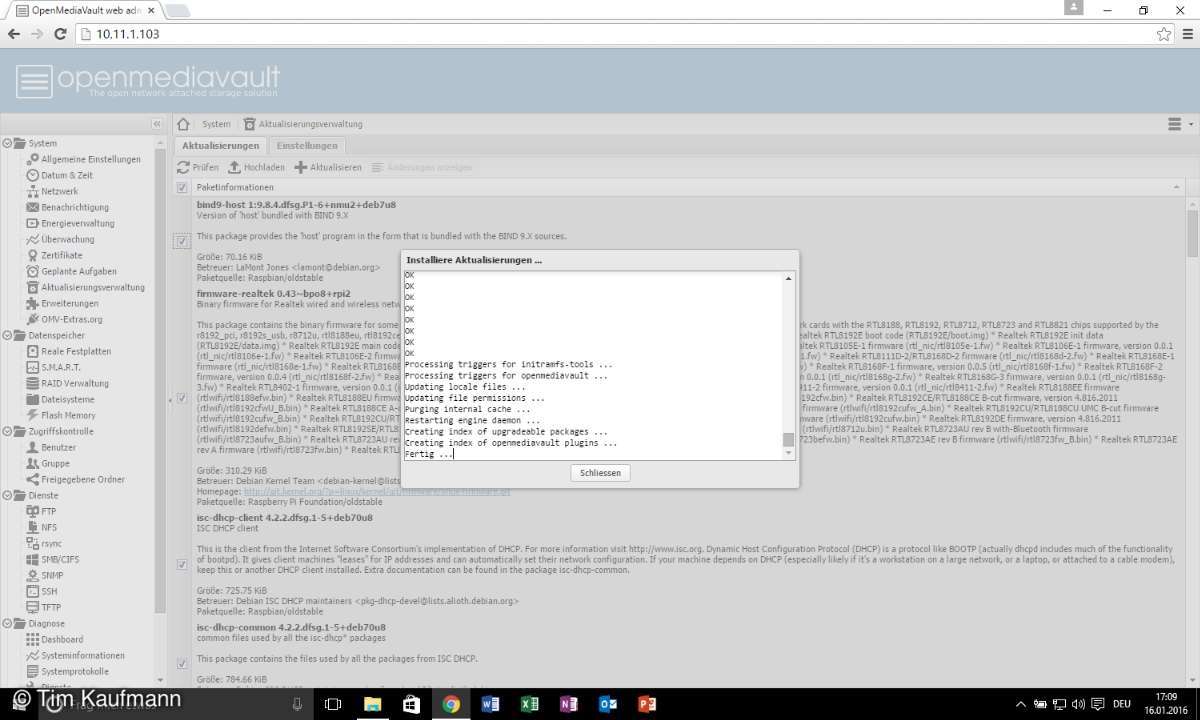Open Aktualisierungsverwaltung in sidebar
Image resolution: width=1200 pixels, height=720 pixels.
pos(92,287)
